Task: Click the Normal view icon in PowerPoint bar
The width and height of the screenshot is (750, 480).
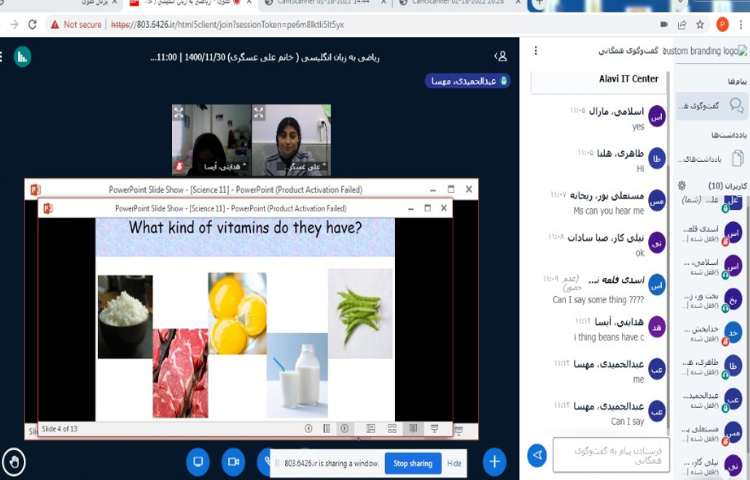Action: click(x=371, y=429)
